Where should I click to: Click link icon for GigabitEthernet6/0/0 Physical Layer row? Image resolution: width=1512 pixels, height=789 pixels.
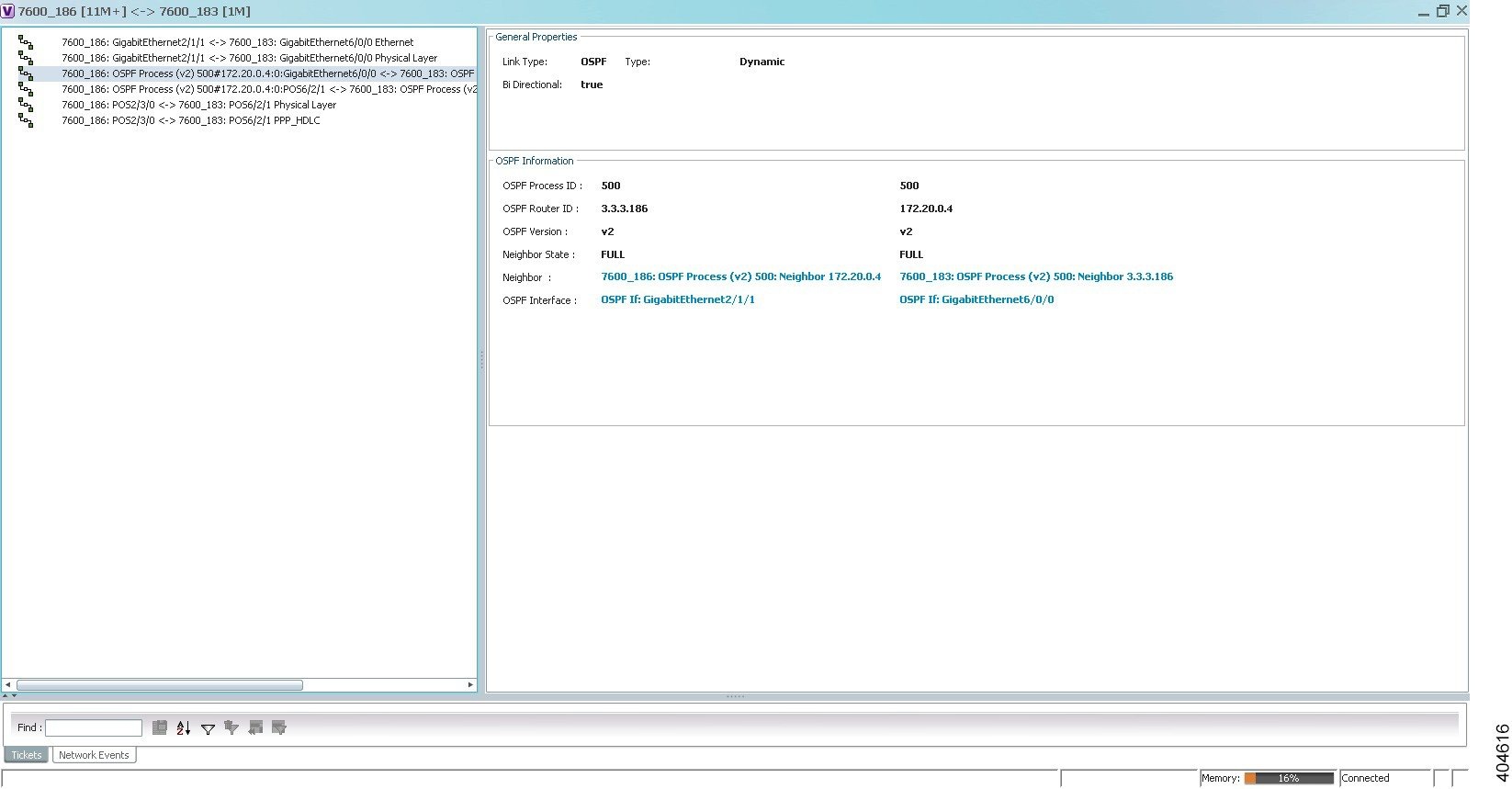point(26,58)
